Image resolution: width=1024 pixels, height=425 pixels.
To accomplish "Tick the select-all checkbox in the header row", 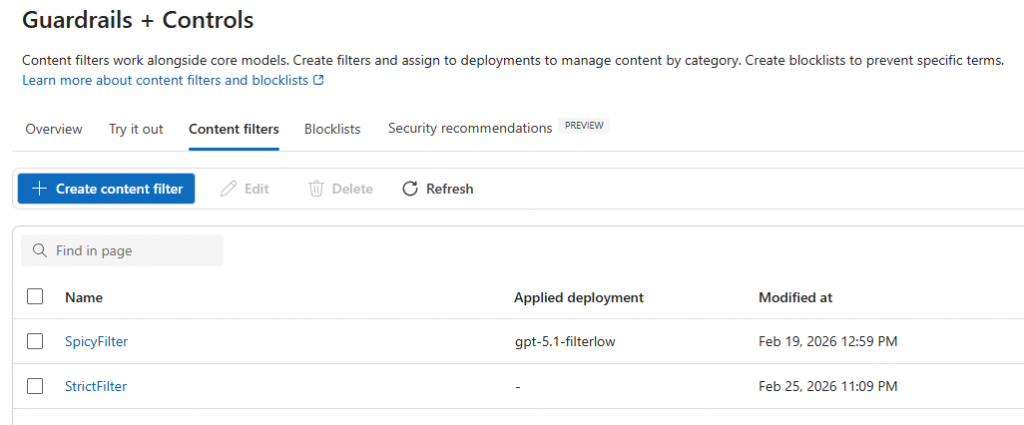I will point(35,297).
